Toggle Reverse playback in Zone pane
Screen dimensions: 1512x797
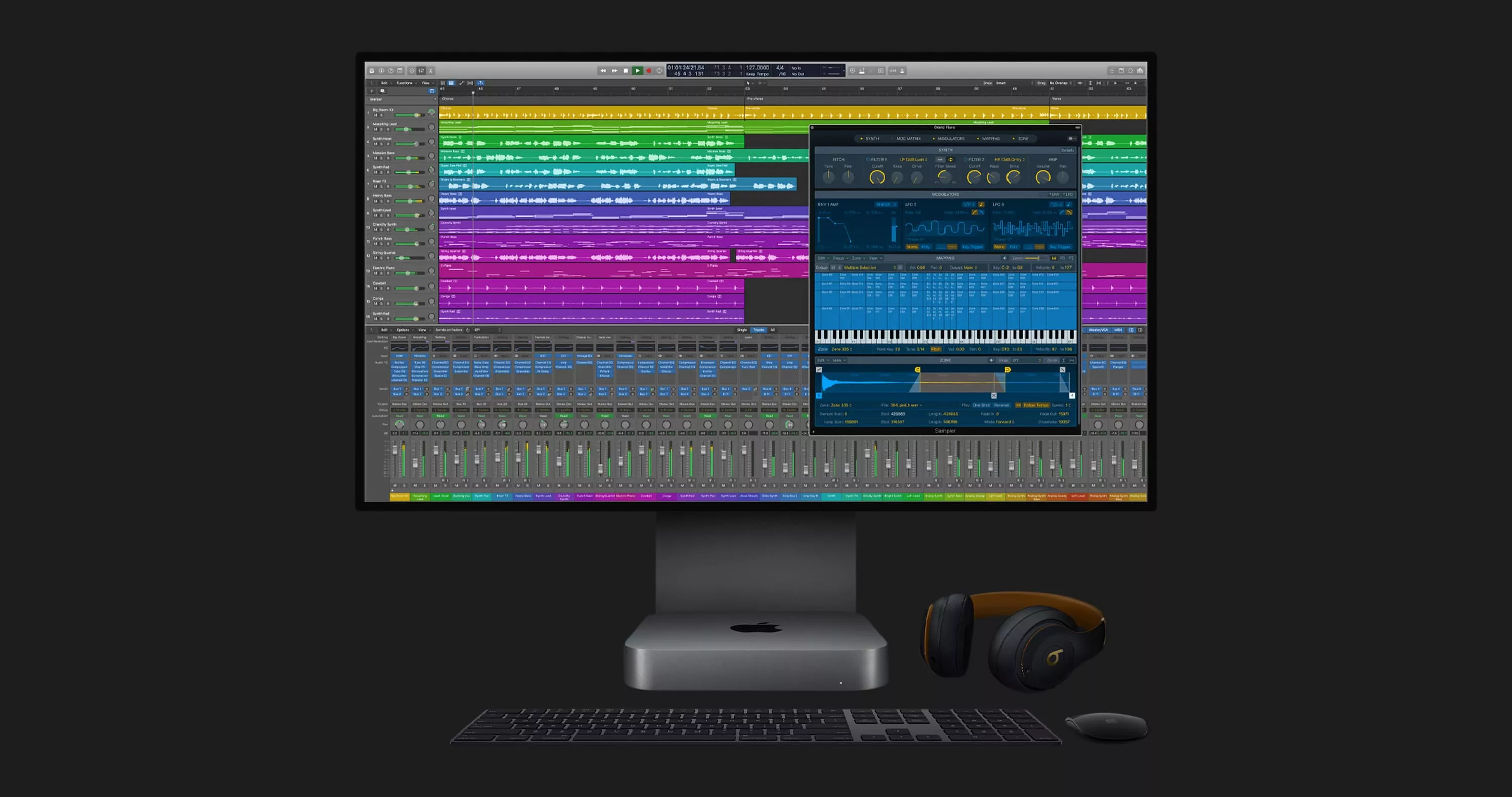(x=1001, y=405)
